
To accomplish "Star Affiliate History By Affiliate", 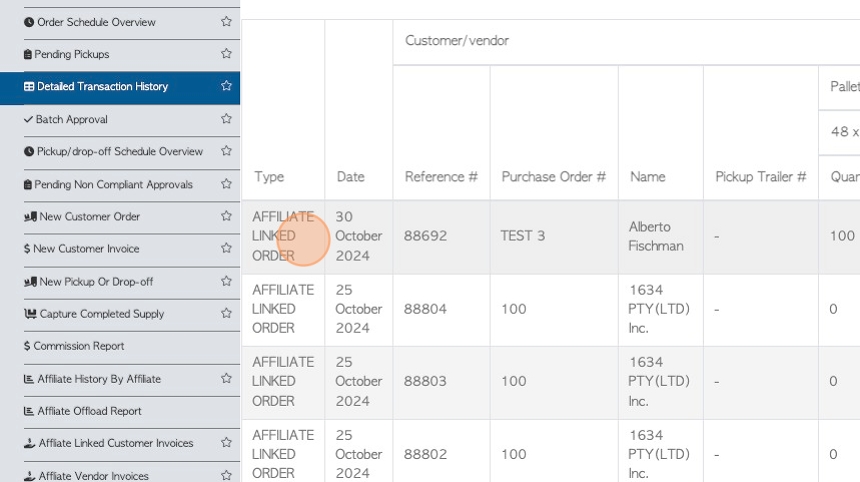I will pyautogui.click(x=226, y=378).
